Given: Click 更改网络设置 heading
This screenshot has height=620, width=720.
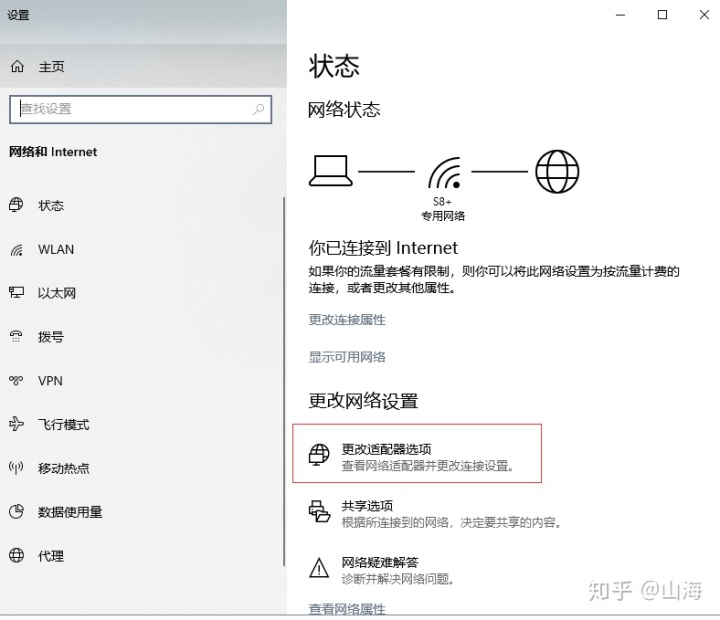Looking at the screenshot, I should click(363, 400).
